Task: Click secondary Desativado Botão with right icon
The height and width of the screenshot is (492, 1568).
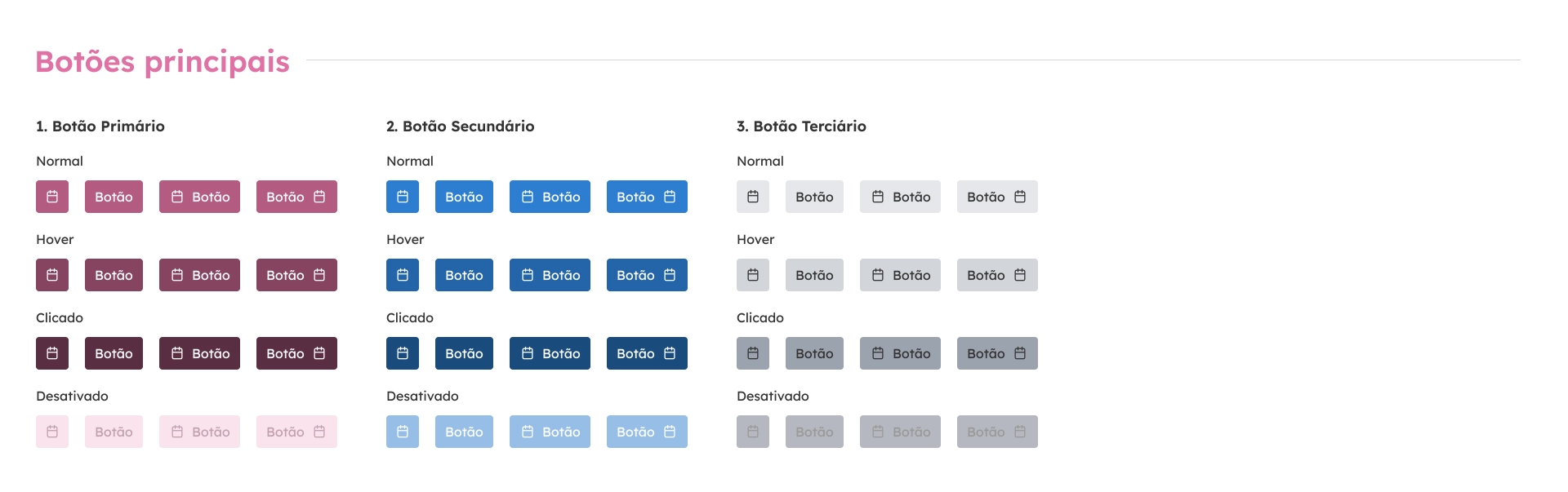Action: point(647,432)
